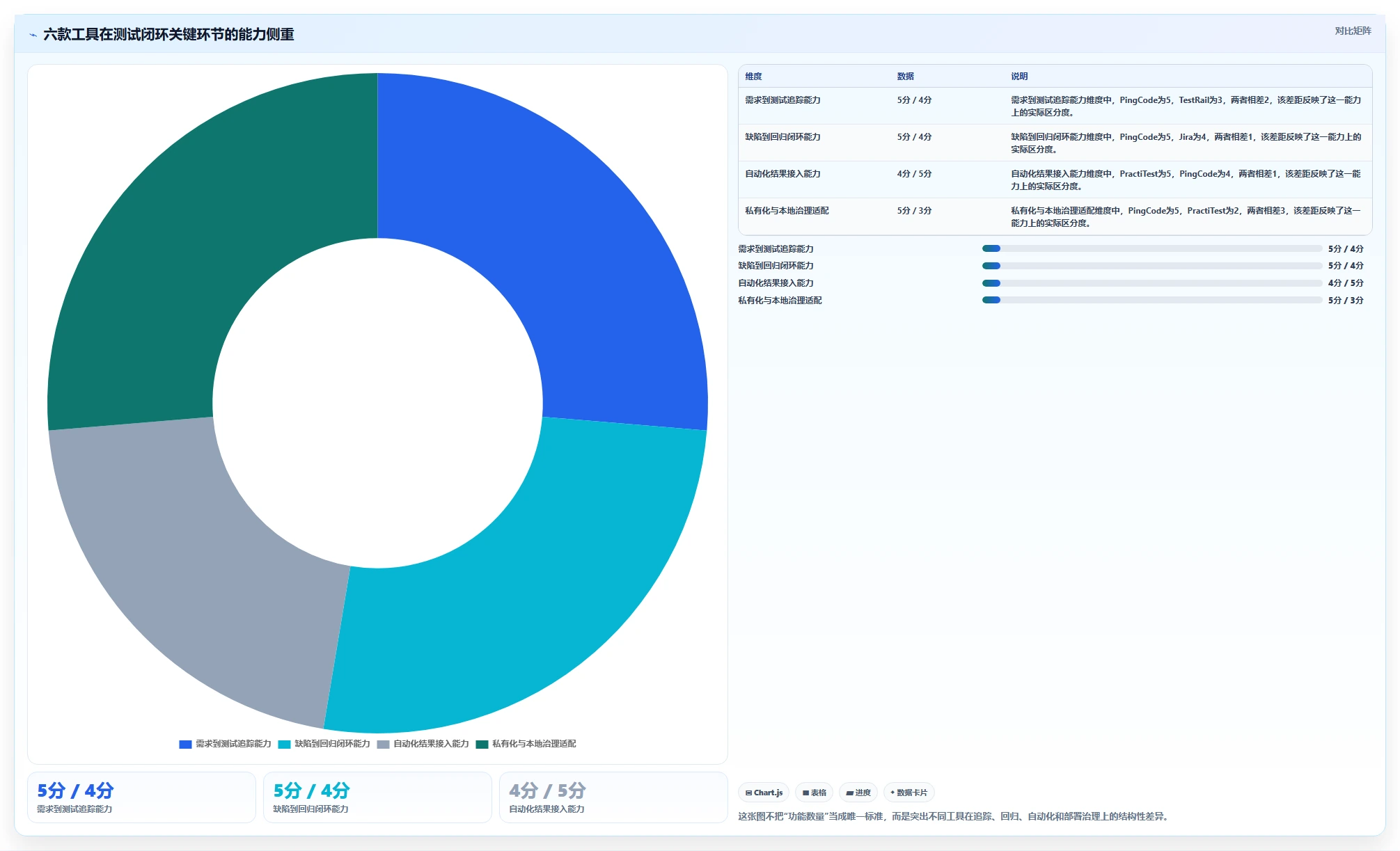Open the 需求到测试追踪能力 score card
This screenshot has width=1400, height=851.
click(141, 797)
